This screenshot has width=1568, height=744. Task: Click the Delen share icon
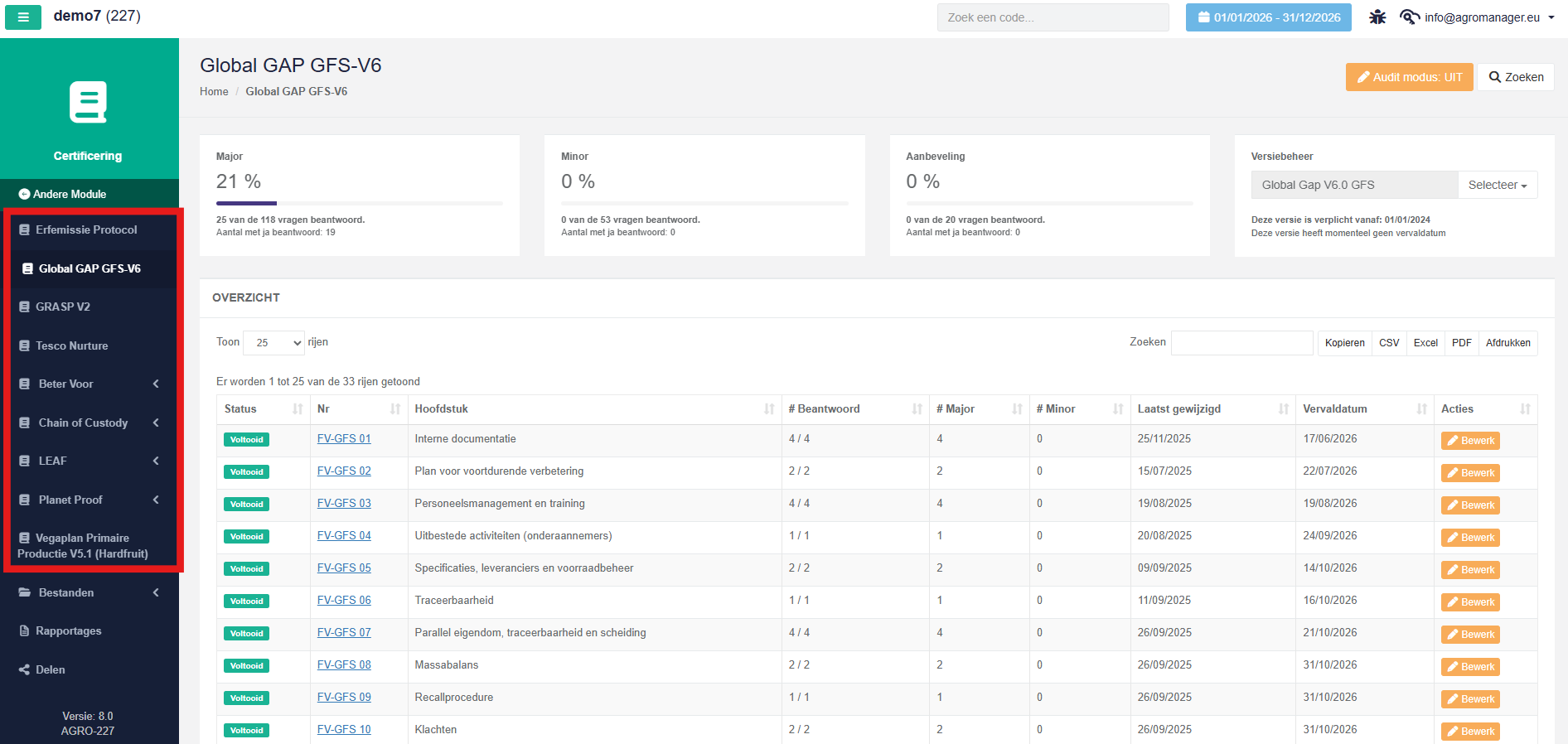coord(25,669)
